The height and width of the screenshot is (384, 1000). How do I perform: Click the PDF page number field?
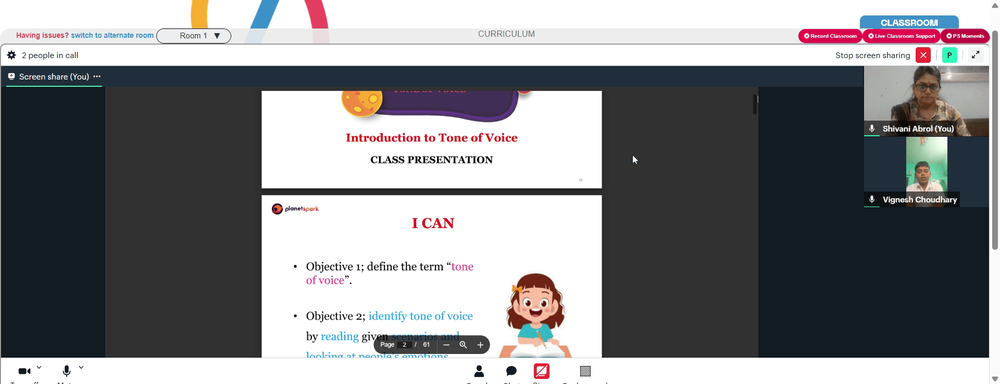(x=404, y=345)
